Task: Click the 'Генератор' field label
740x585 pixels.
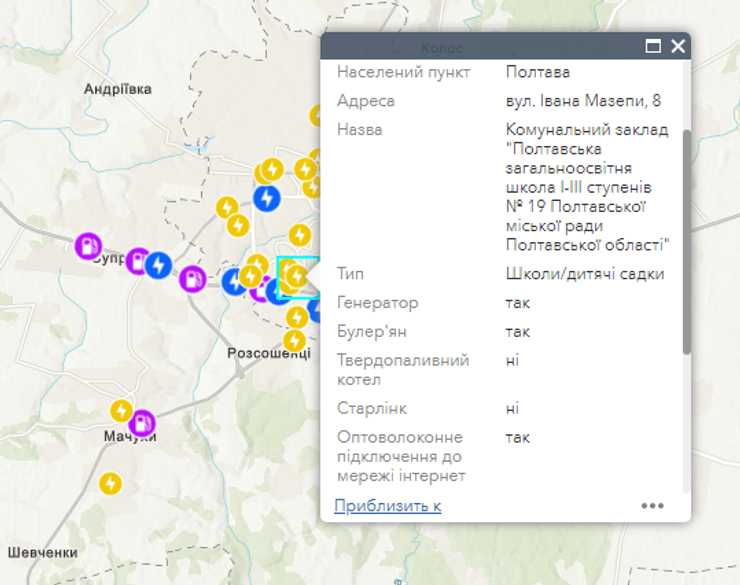Action: (x=378, y=303)
